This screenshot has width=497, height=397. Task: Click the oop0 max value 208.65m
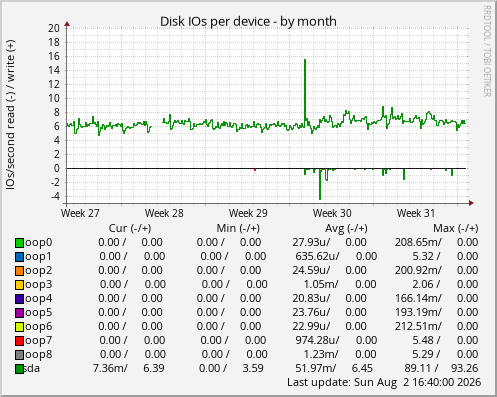point(418,242)
